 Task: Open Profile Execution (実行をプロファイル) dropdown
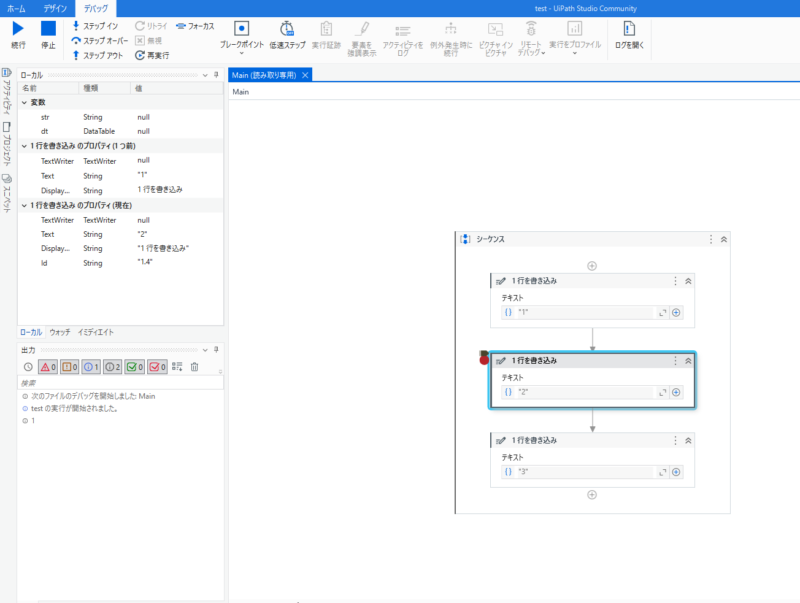click(575, 38)
